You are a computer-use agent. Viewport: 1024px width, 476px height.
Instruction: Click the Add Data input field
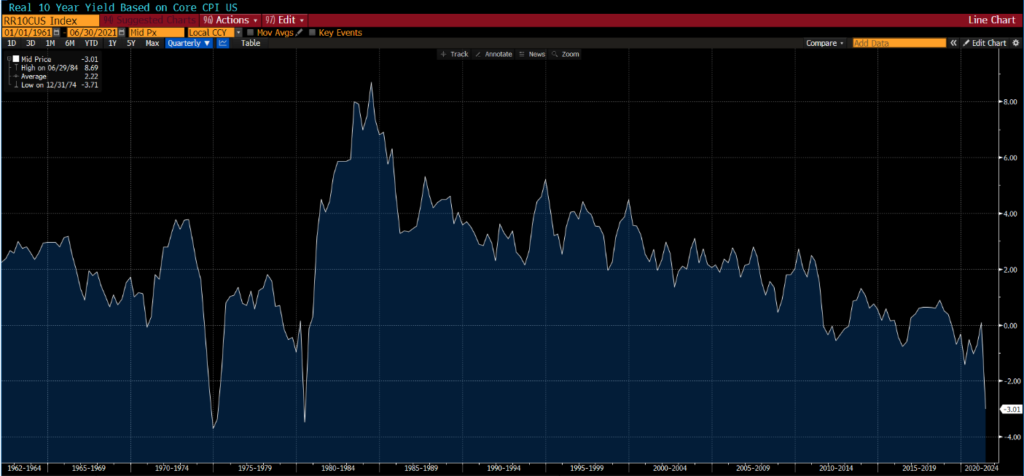(898, 43)
